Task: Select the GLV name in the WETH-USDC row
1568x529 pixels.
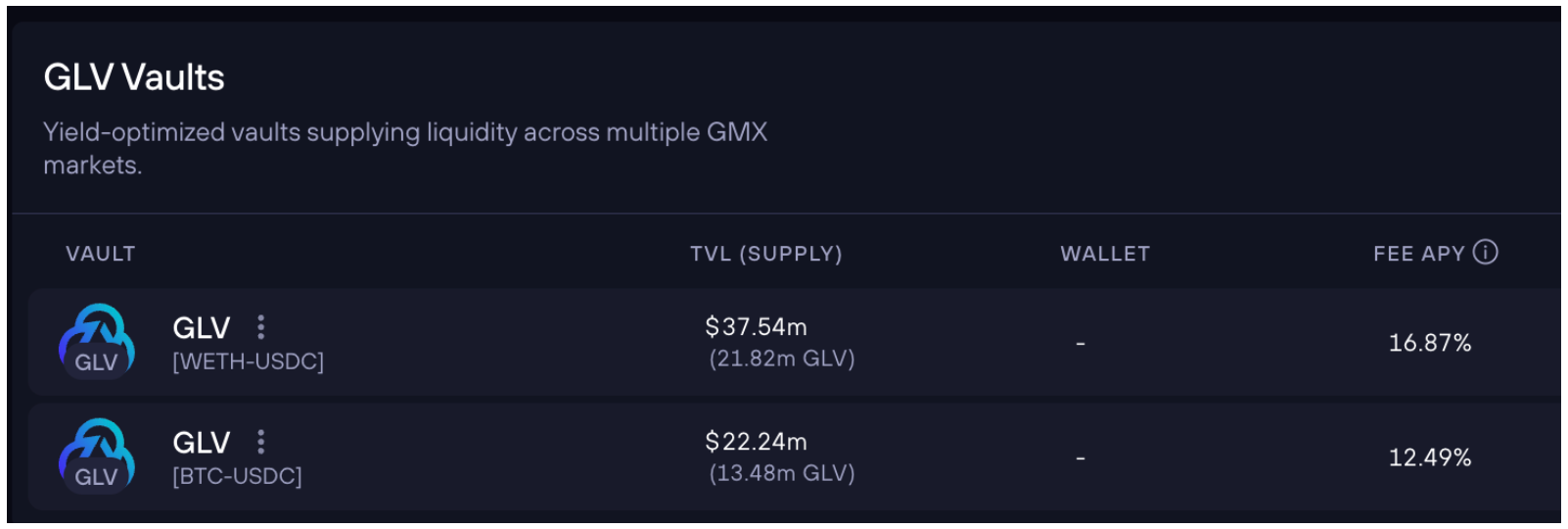Action: tap(202, 328)
